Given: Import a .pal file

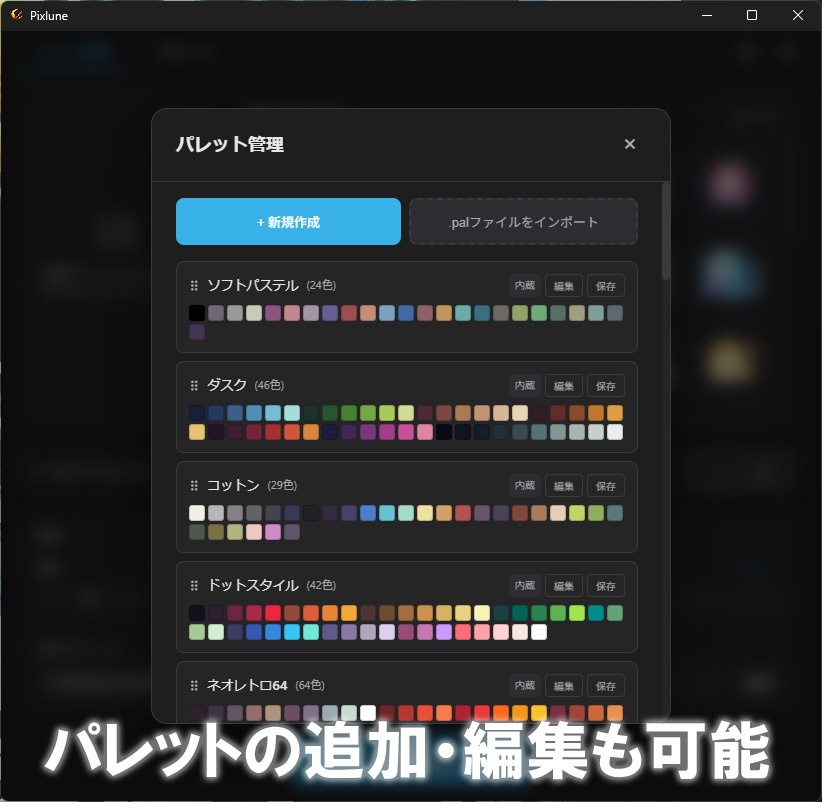Looking at the screenshot, I should (x=523, y=221).
